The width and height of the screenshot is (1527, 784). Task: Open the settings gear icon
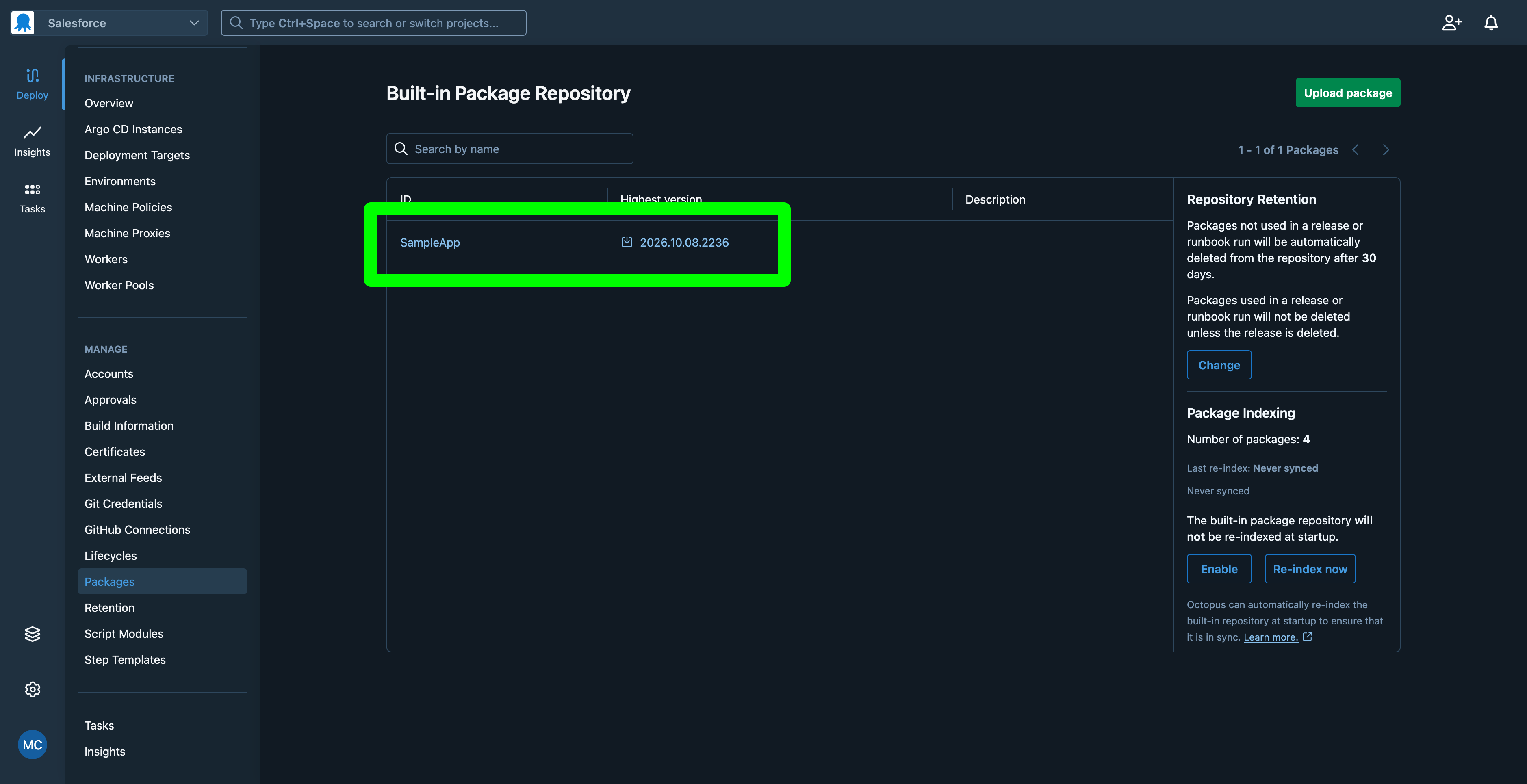(x=32, y=689)
